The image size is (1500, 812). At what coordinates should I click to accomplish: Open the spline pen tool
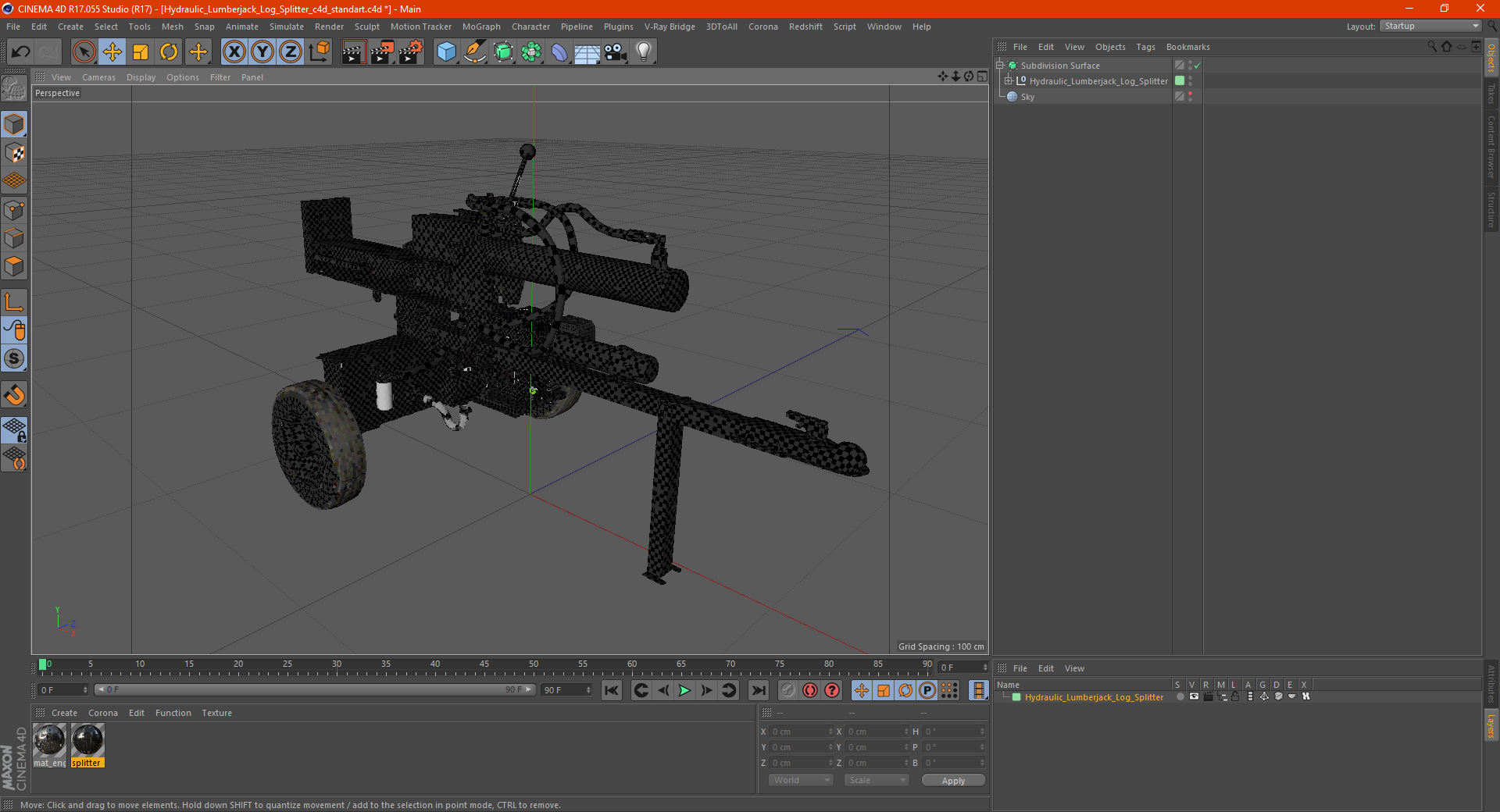(x=474, y=52)
